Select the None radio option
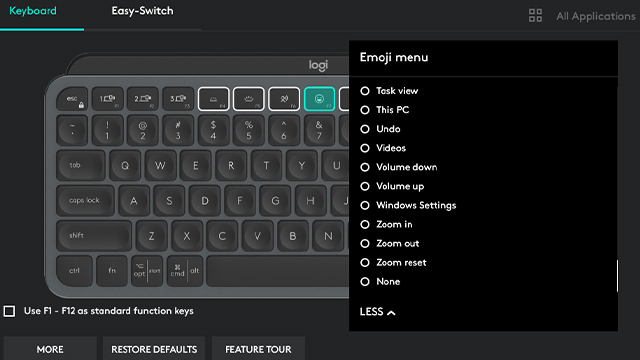 click(380, 282)
